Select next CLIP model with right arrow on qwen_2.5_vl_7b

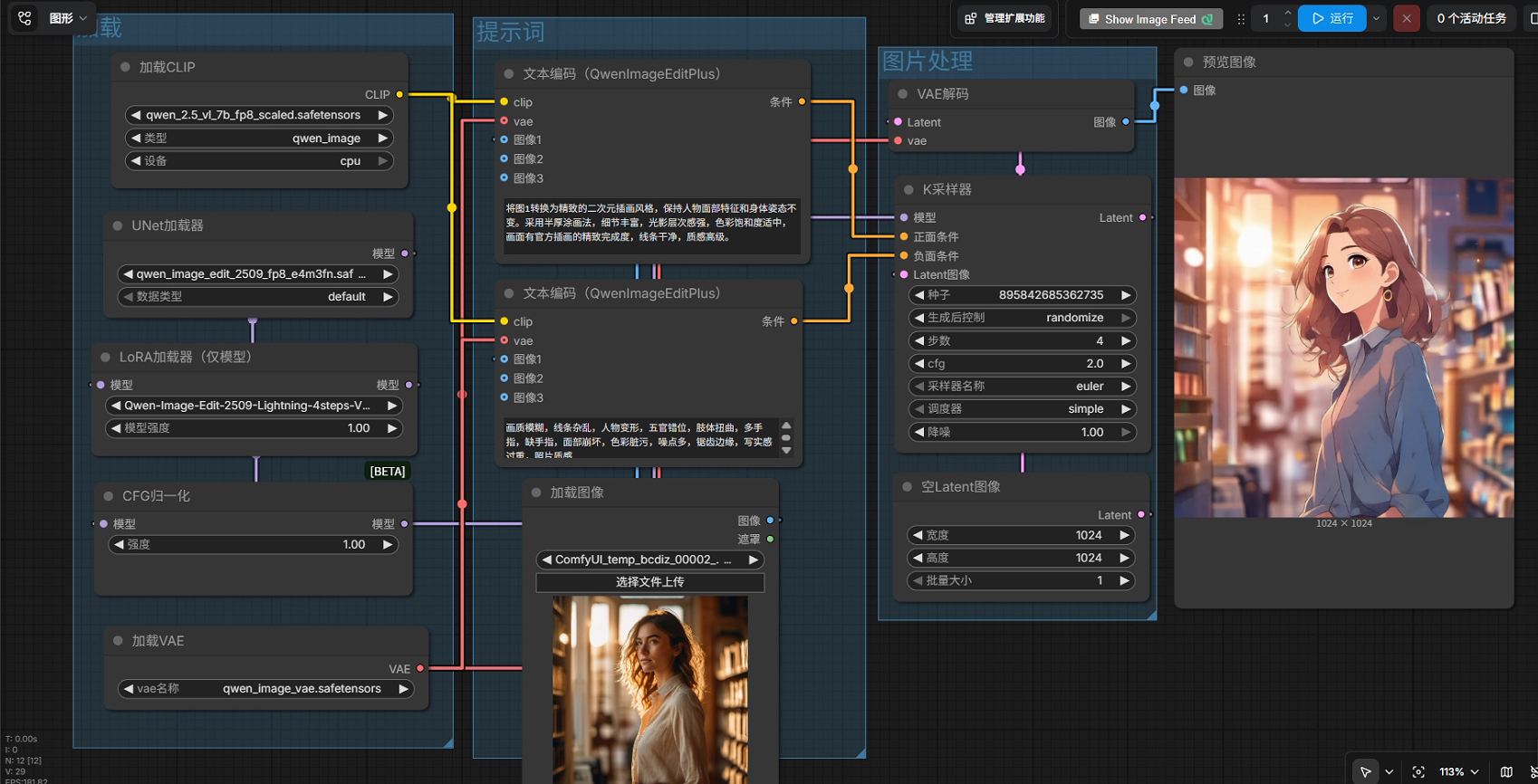383,115
